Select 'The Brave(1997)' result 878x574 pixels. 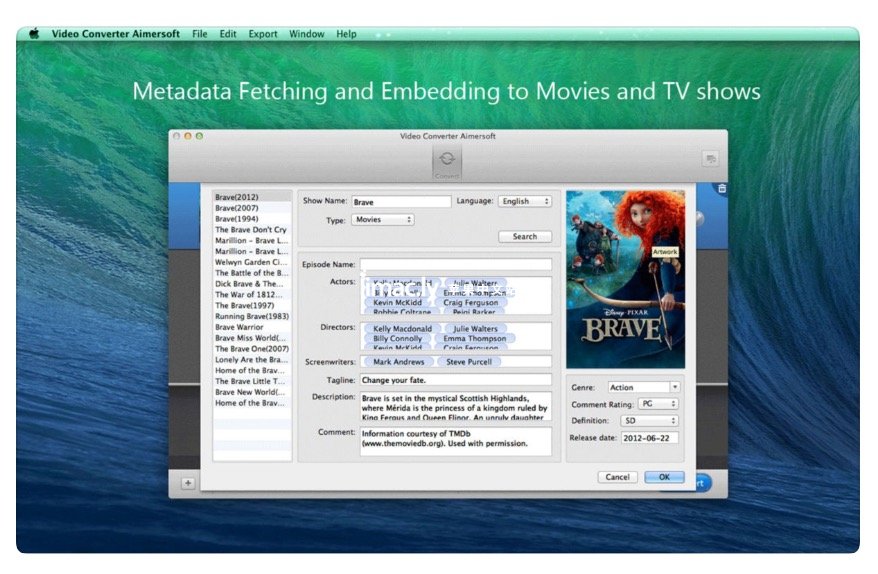[252, 305]
